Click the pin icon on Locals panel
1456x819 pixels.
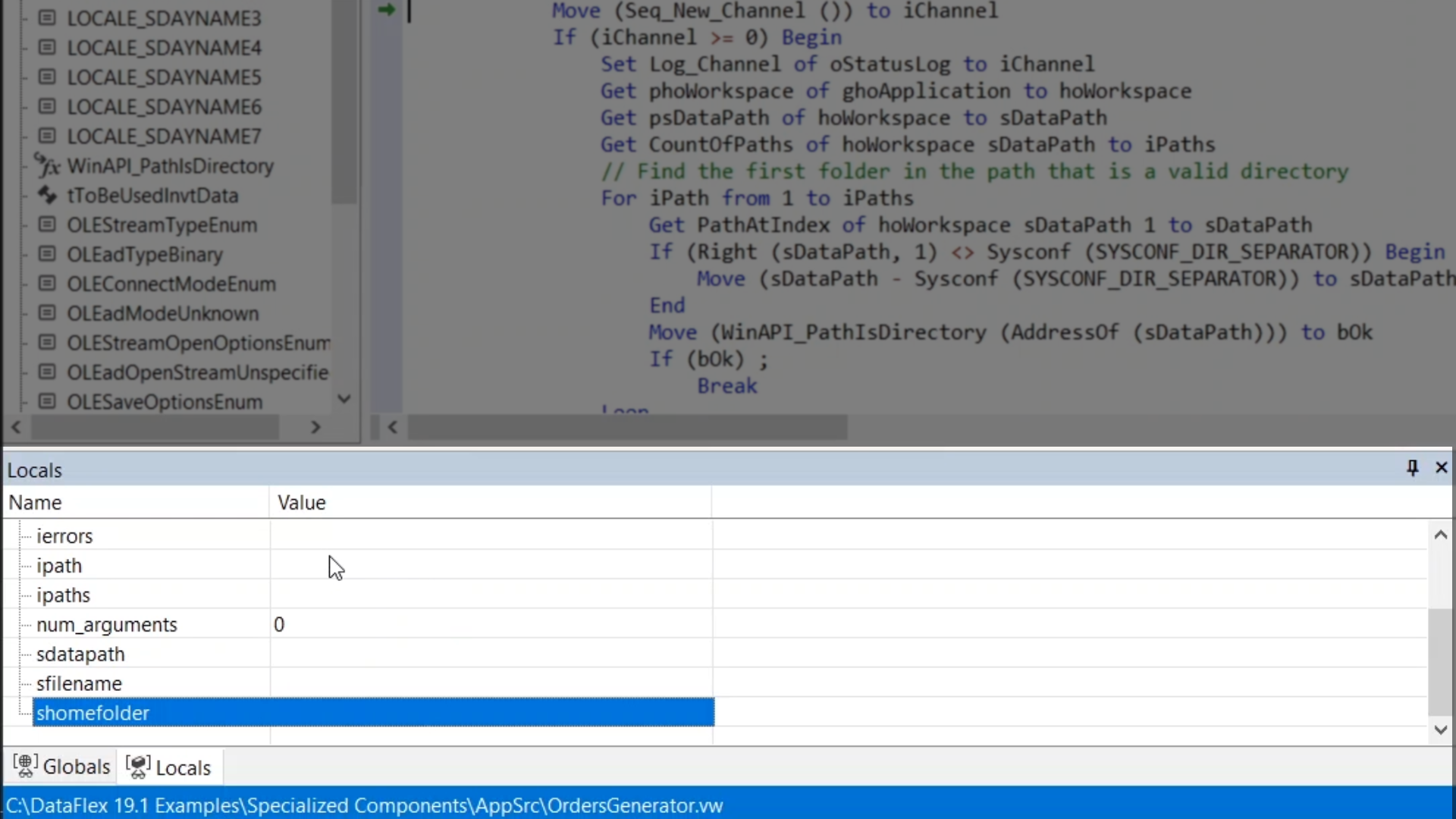[x=1412, y=468]
